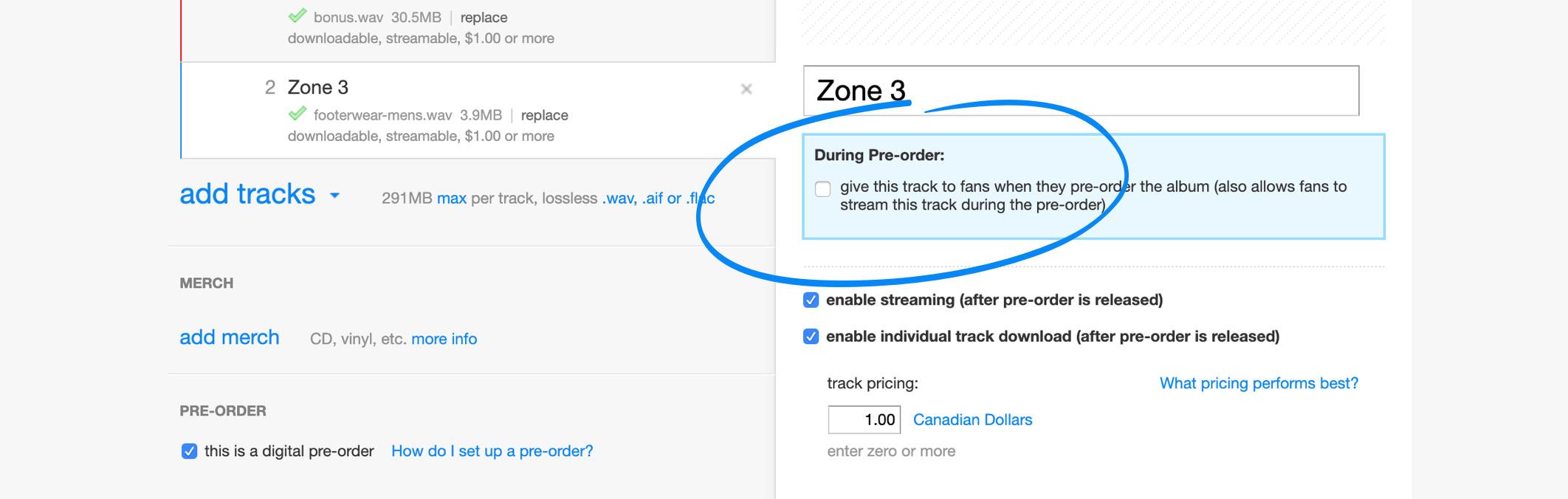This screenshot has width=1568, height=499.
Task: Click the max file size link
Action: (x=451, y=199)
